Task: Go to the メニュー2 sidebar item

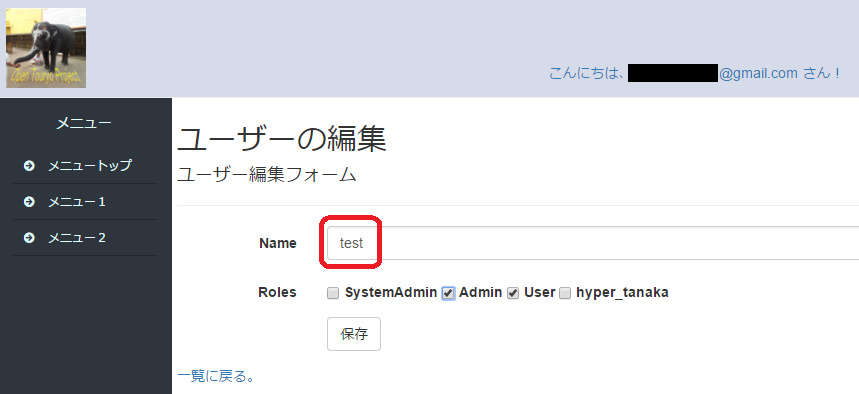Action: click(84, 238)
